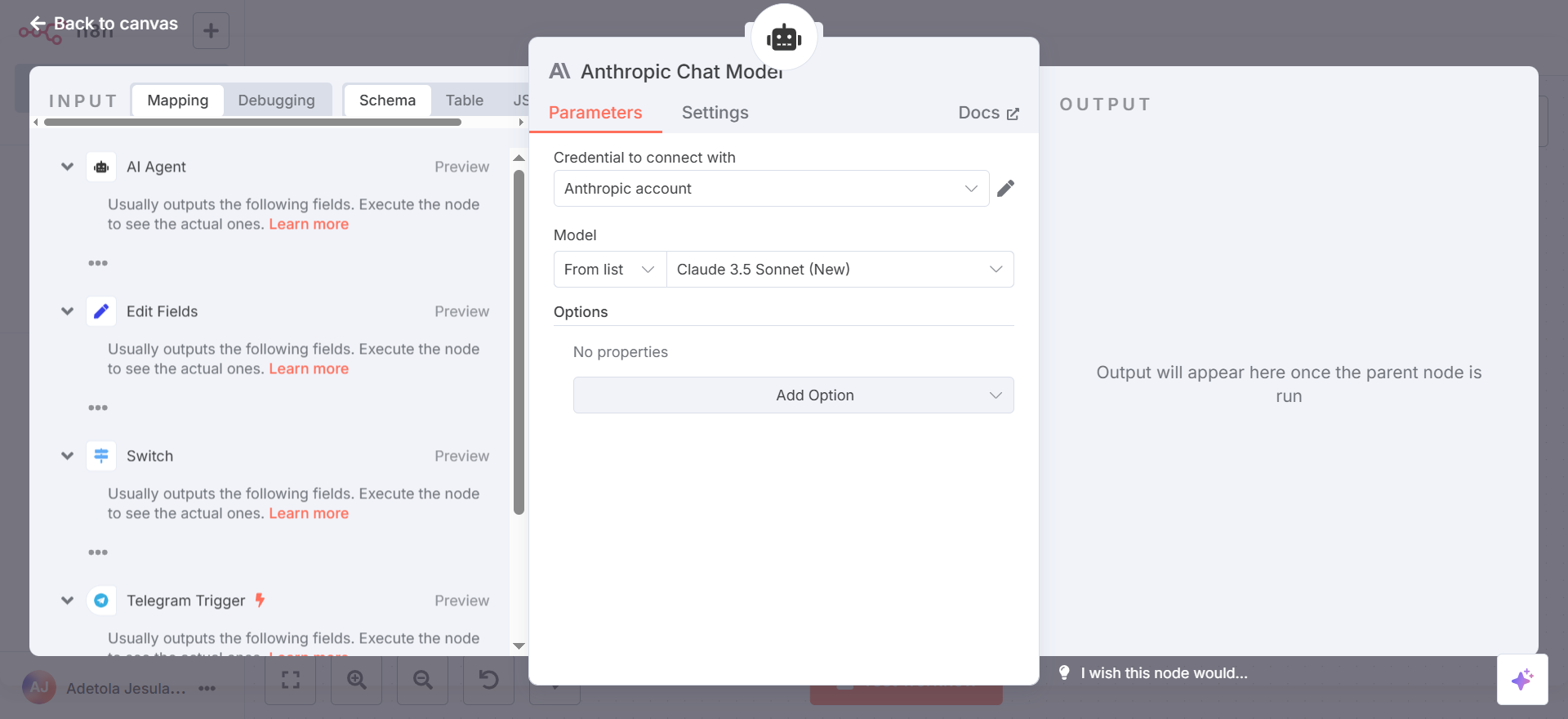Click the lightbulb feedback icon

(x=1064, y=672)
